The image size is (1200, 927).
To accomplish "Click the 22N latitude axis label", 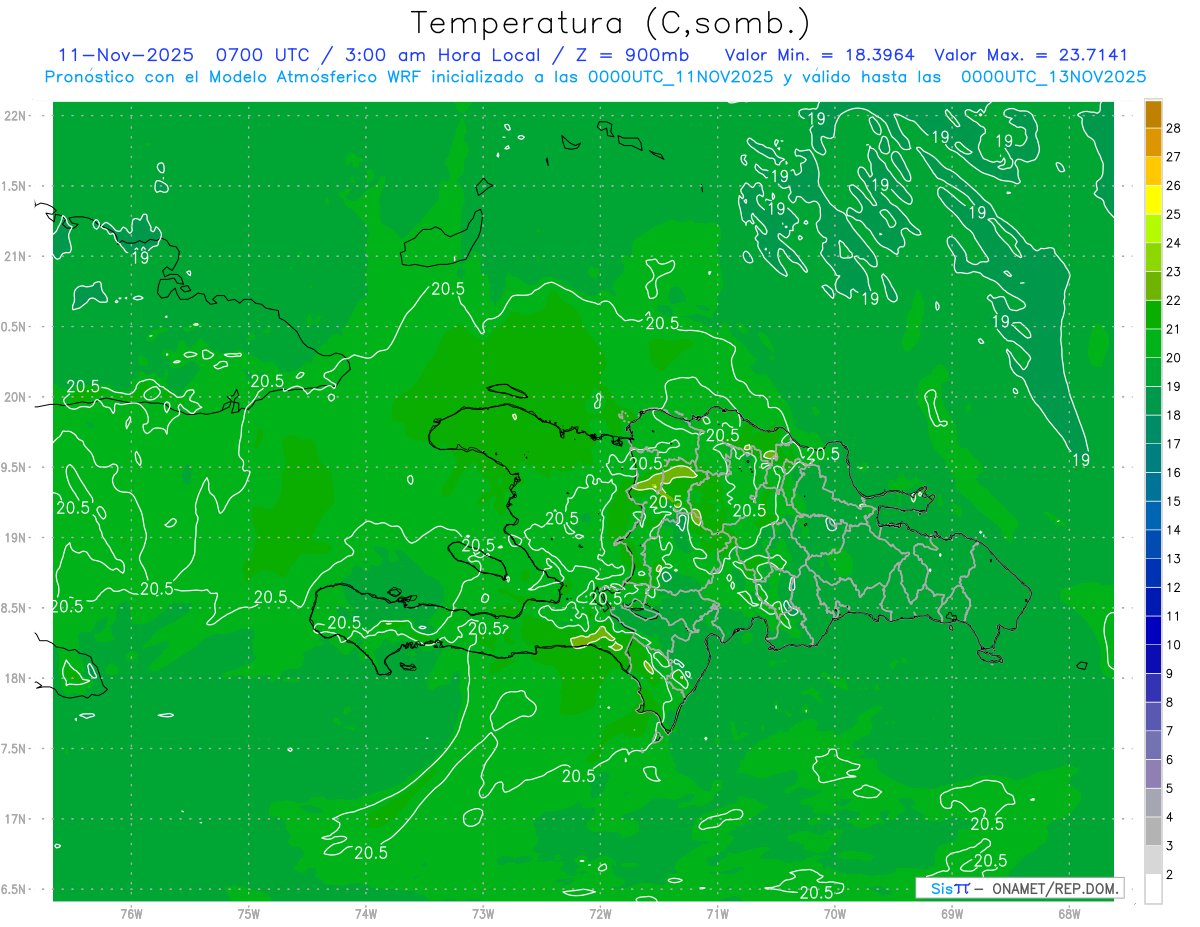I will pos(16,116).
